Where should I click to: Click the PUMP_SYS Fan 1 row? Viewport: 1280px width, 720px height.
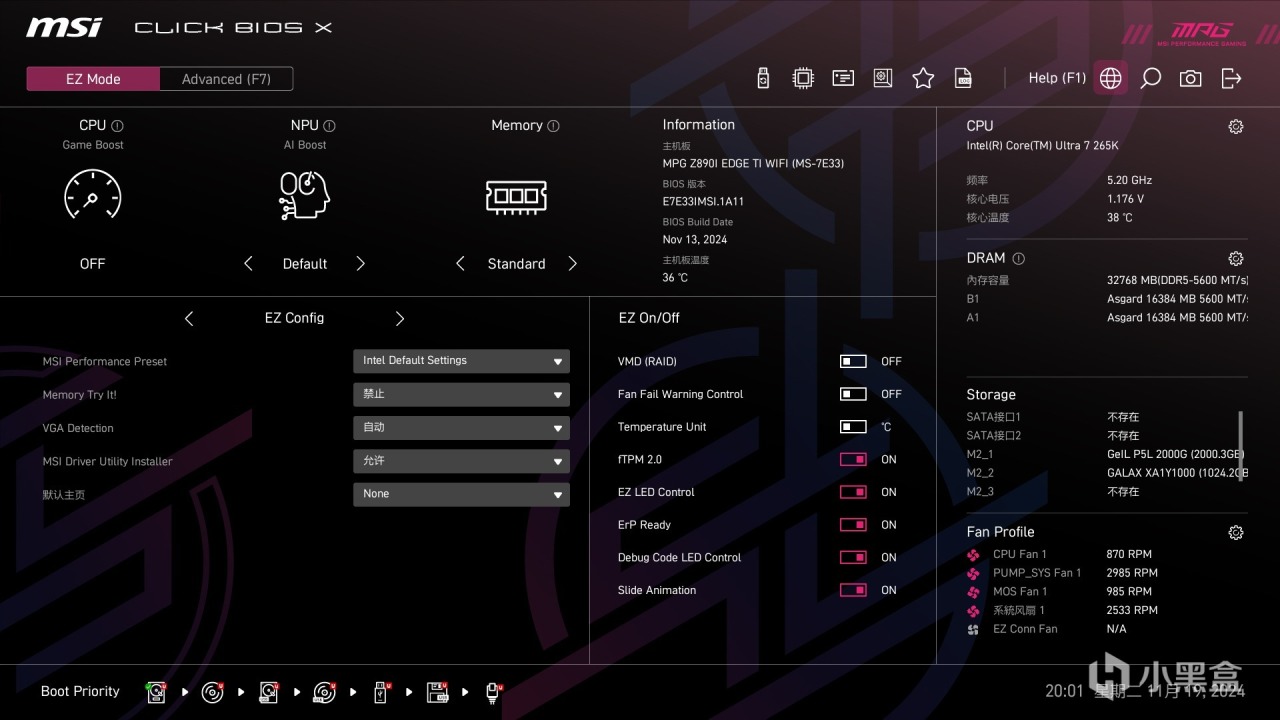[x=1062, y=573]
